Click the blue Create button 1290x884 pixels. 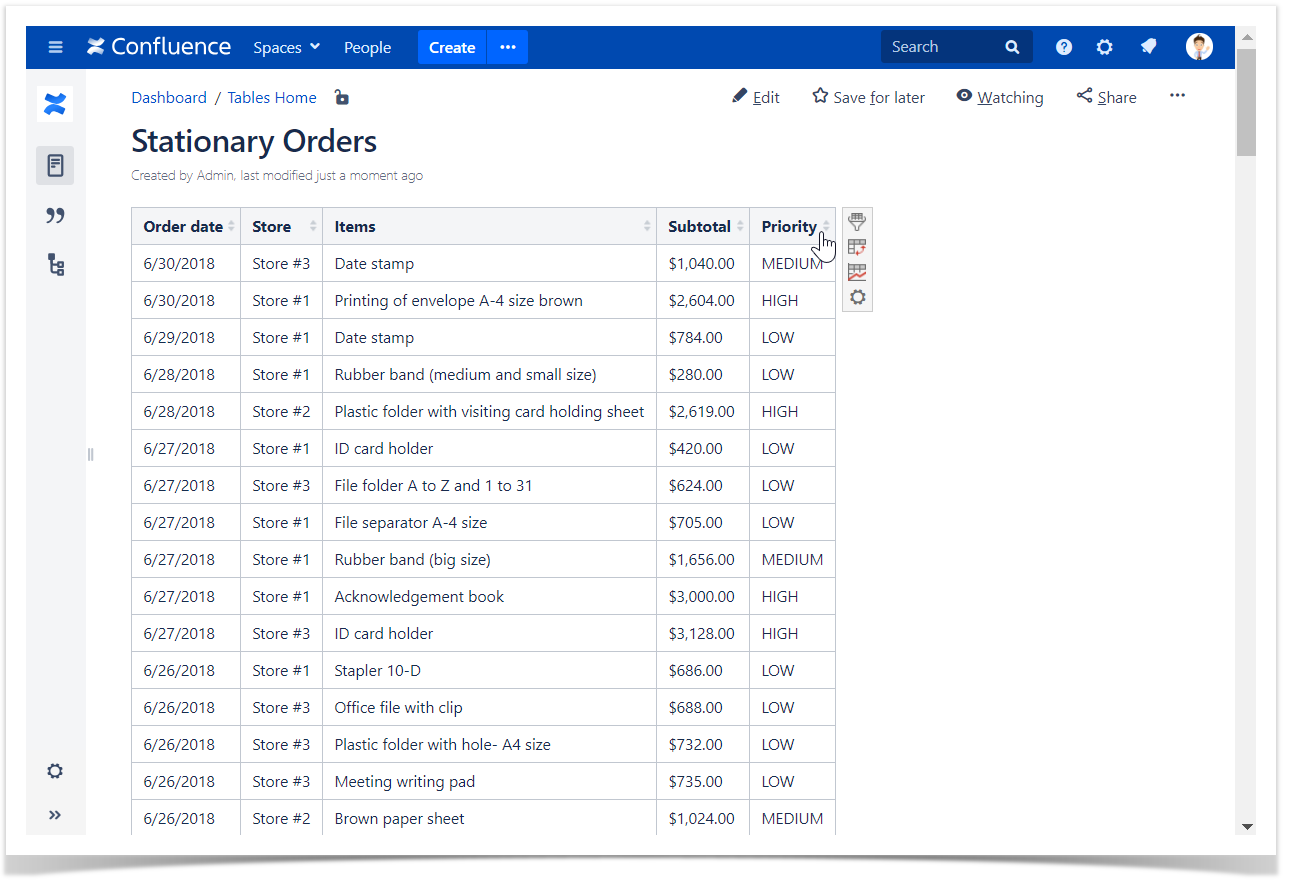[x=452, y=47]
